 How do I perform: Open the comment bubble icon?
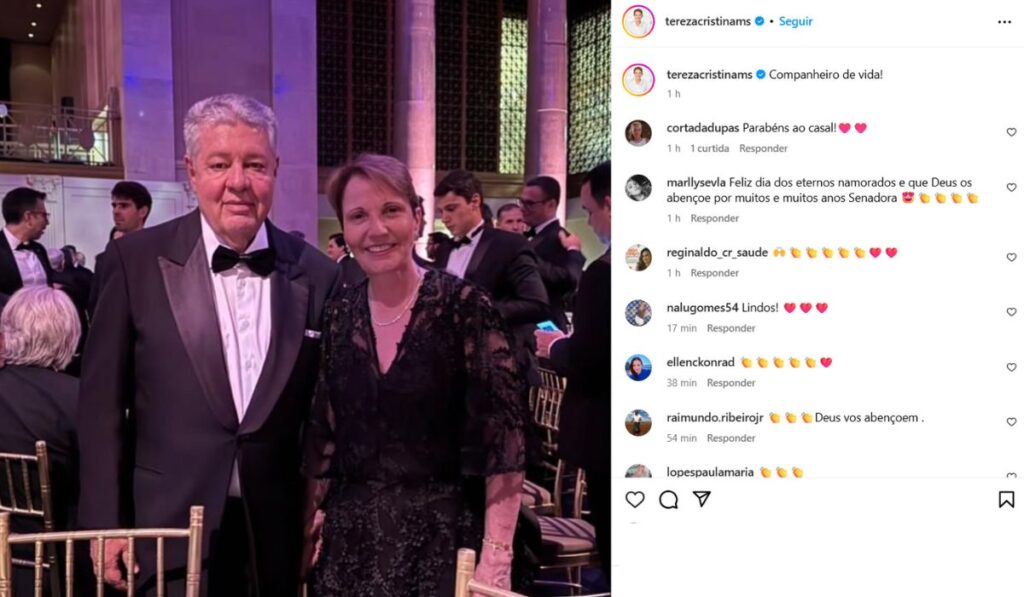tap(668, 500)
